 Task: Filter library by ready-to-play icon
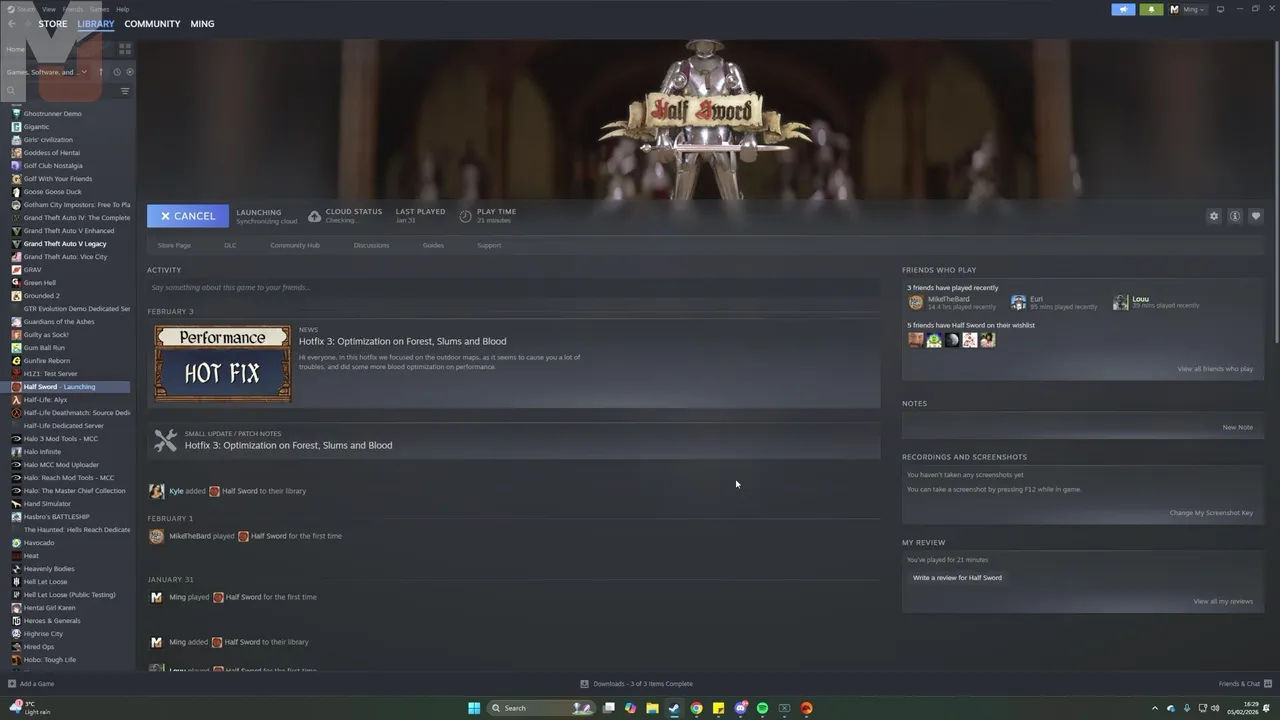(x=130, y=72)
